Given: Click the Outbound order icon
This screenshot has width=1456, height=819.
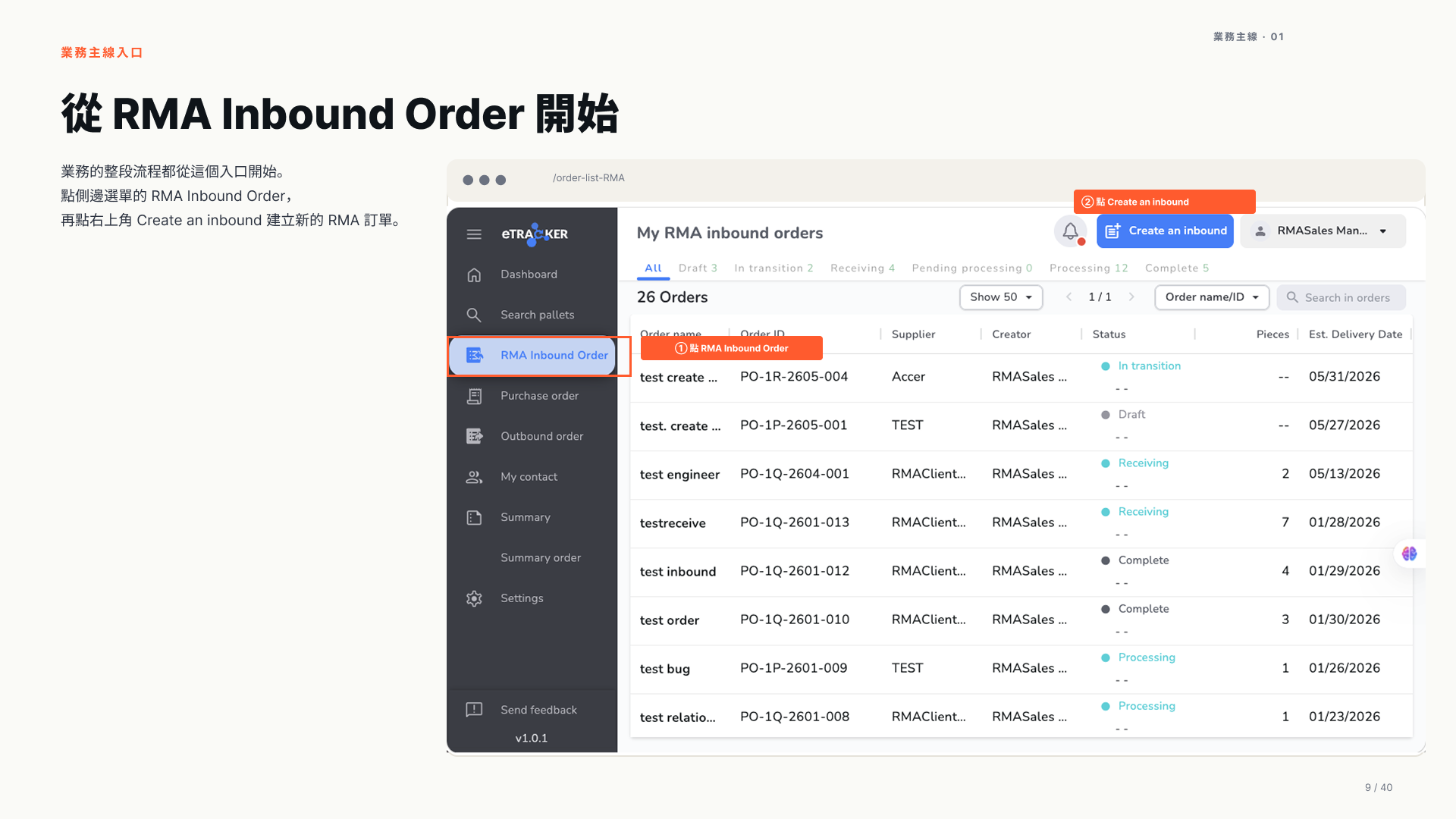Looking at the screenshot, I should click(474, 436).
